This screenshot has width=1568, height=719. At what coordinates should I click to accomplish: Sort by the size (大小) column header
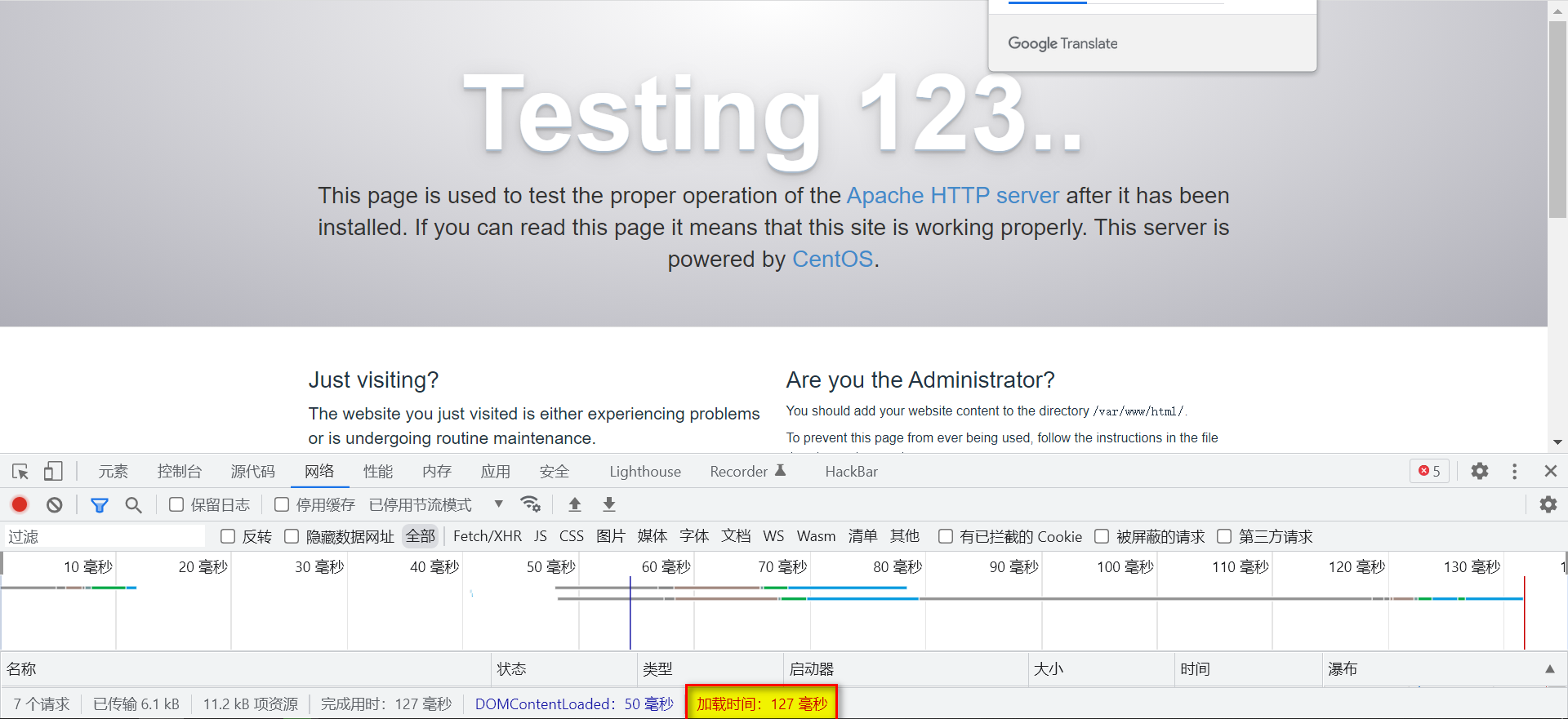point(1101,669)
